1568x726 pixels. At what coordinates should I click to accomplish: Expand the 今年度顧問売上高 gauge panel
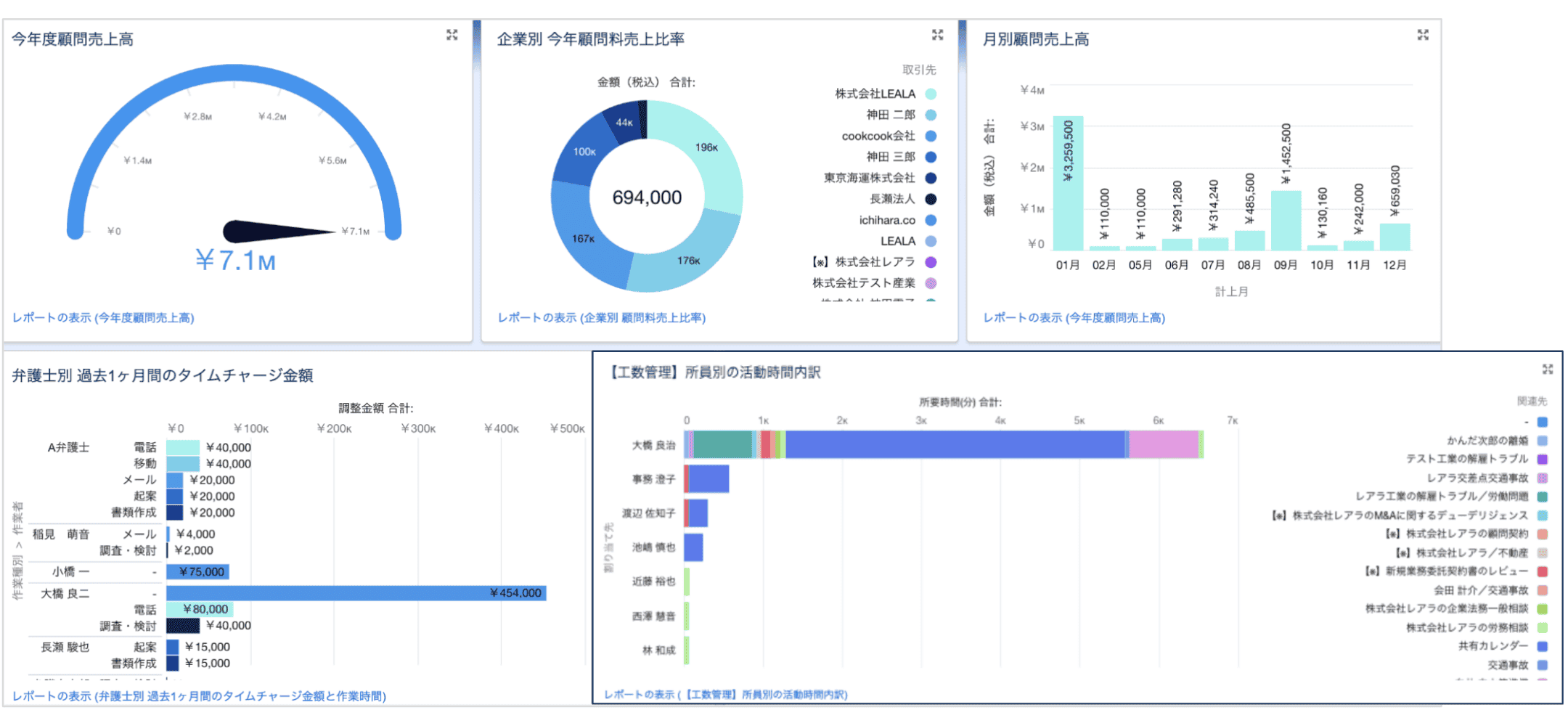tap(452, 35)
